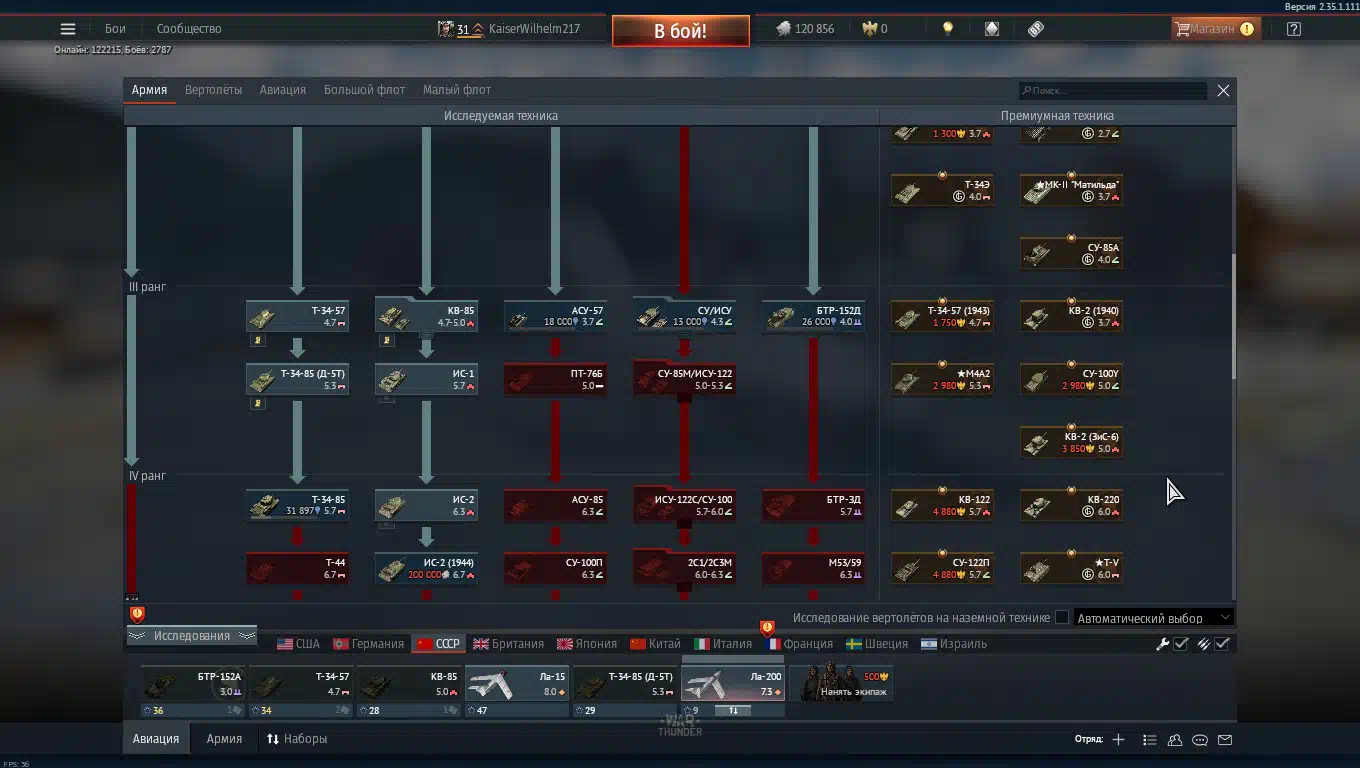Toggle the checkbox beside the wrench icon
Image resolution: width=1360 pixels, height=768 pixels.
coord(1181,644)
